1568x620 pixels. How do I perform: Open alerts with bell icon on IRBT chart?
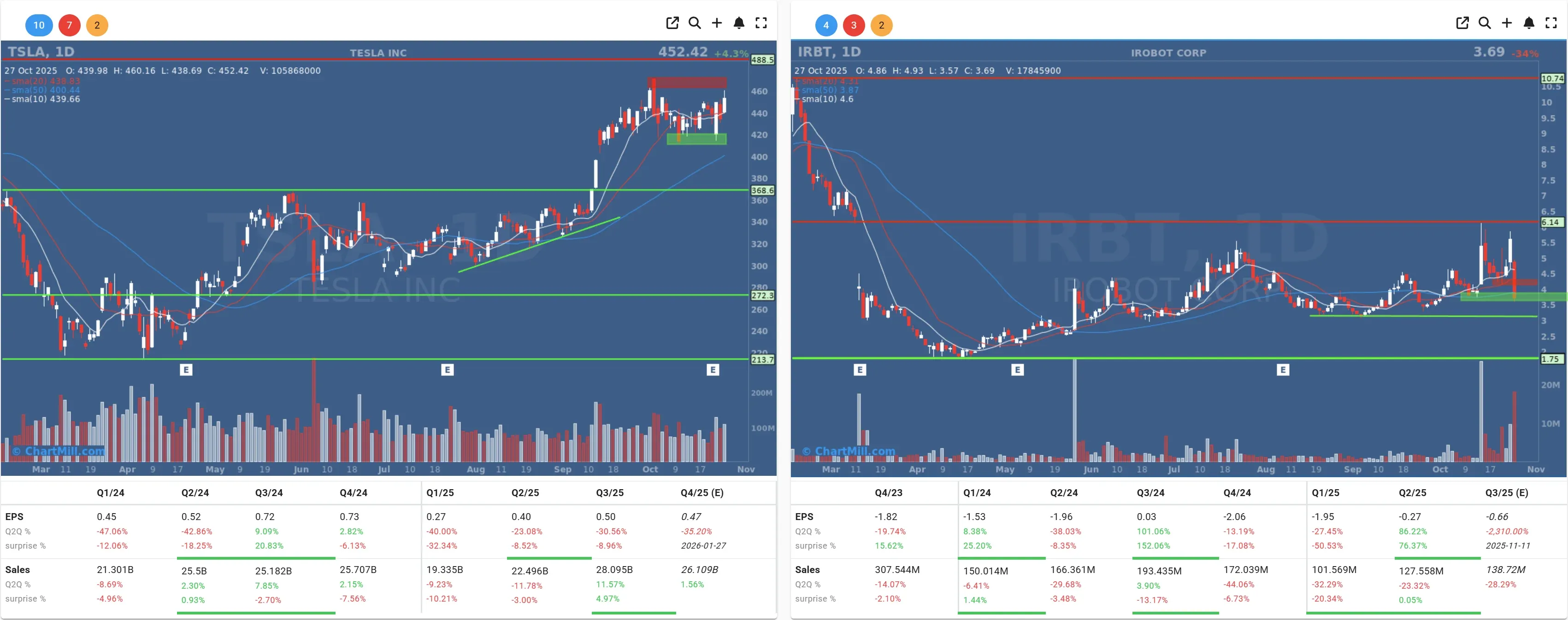(x=1528, y=23)
